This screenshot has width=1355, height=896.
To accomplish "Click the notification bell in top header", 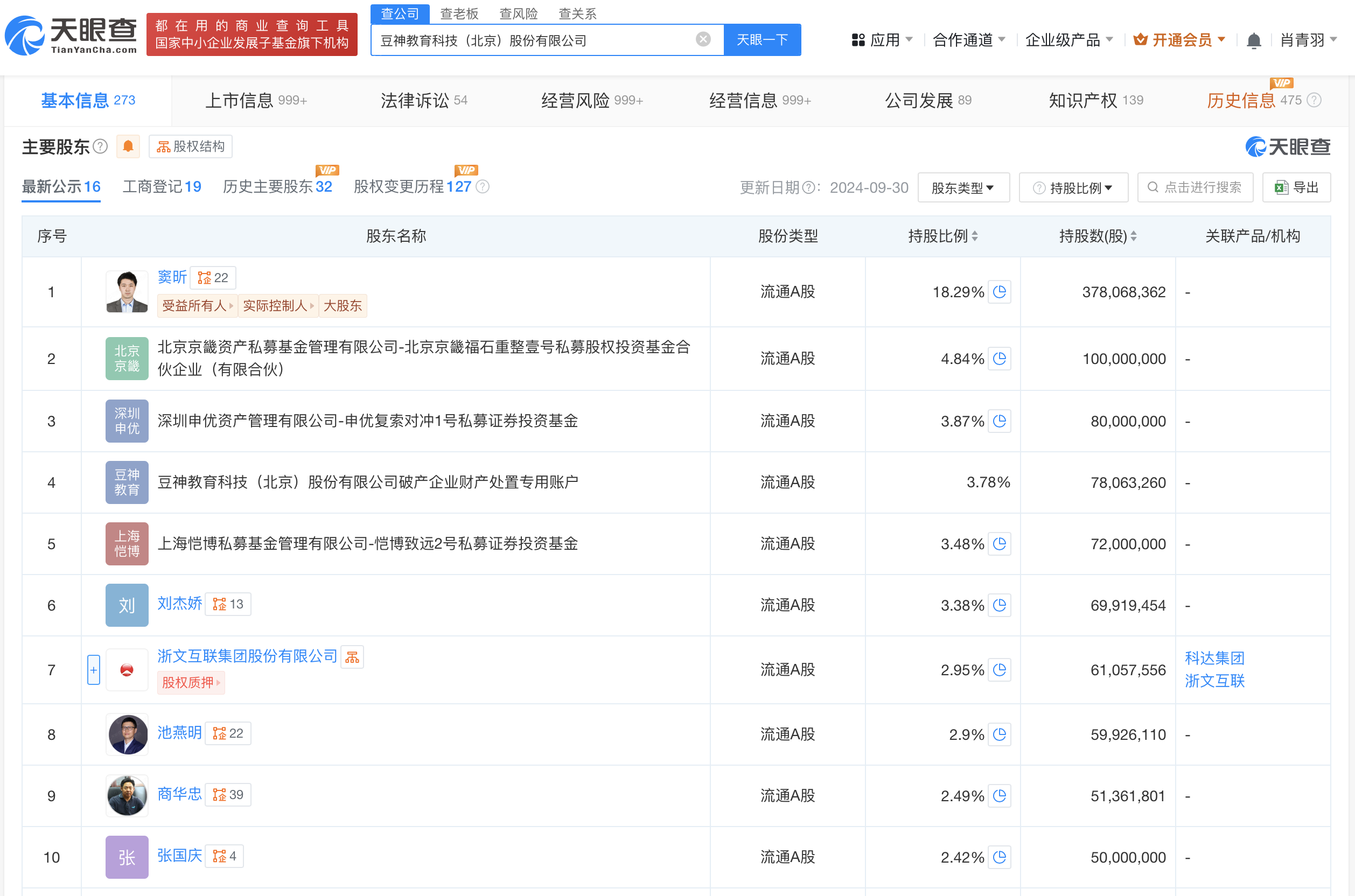I will pos(1253,40).
